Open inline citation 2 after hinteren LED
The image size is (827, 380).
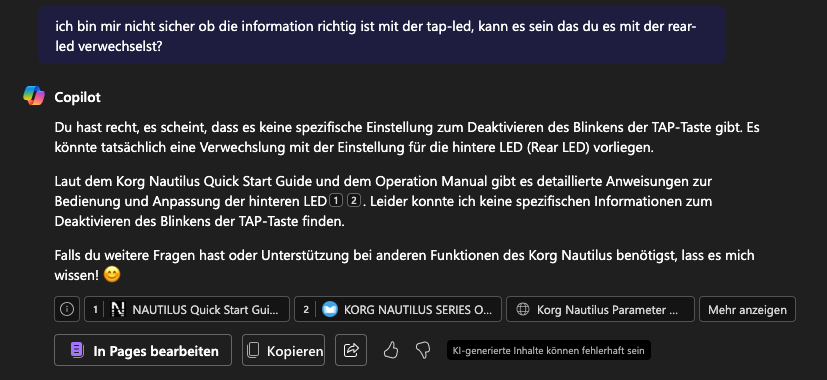pos(354,201)
